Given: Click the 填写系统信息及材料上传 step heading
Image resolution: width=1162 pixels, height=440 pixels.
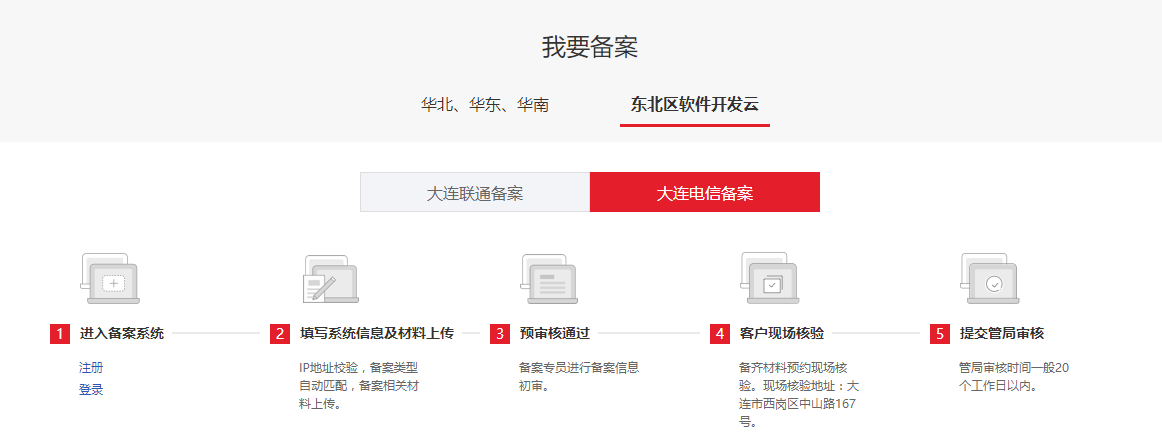Looking at the screenshot, I should click(376, 333).
